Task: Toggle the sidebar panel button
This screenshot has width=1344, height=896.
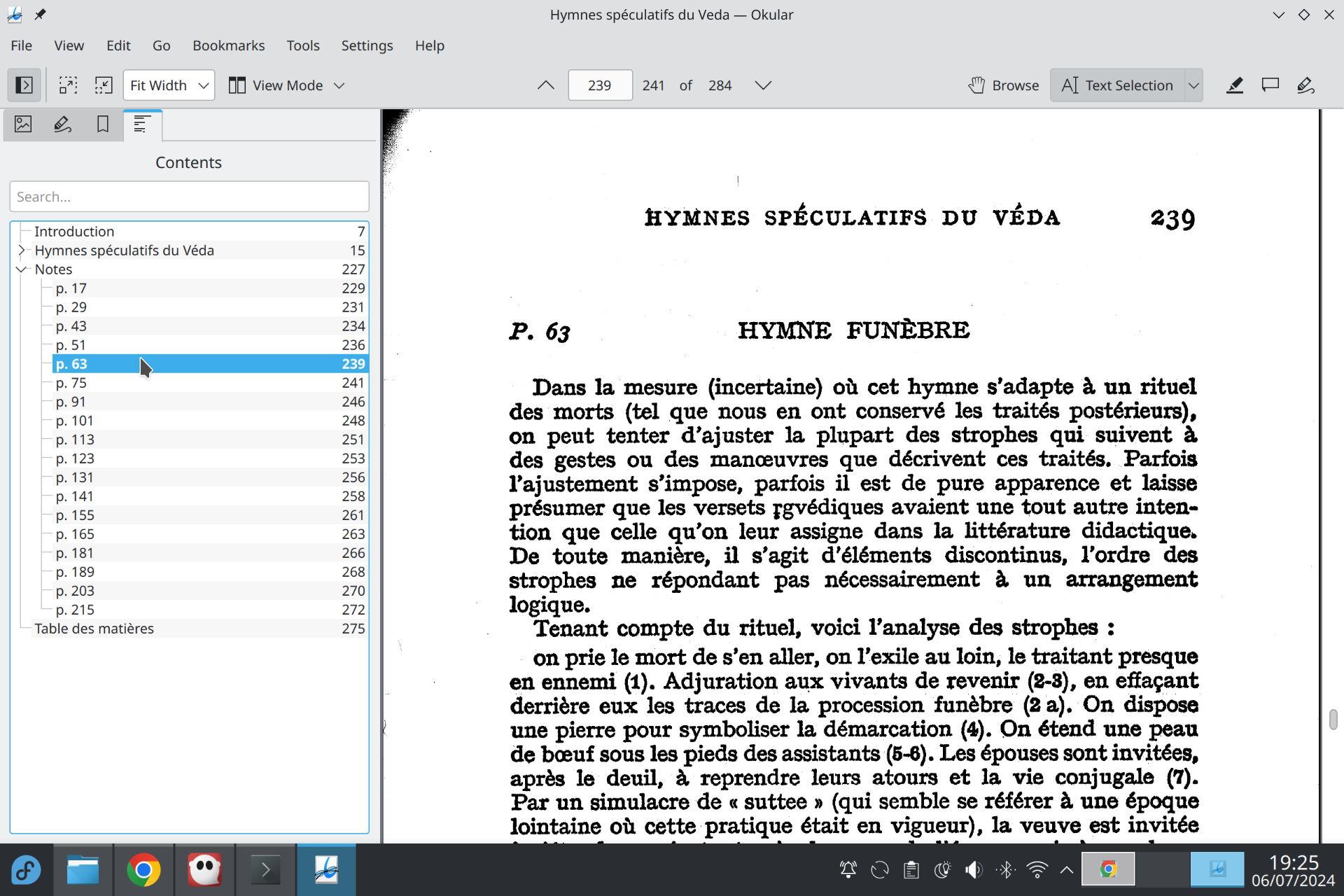Action: 24,85
